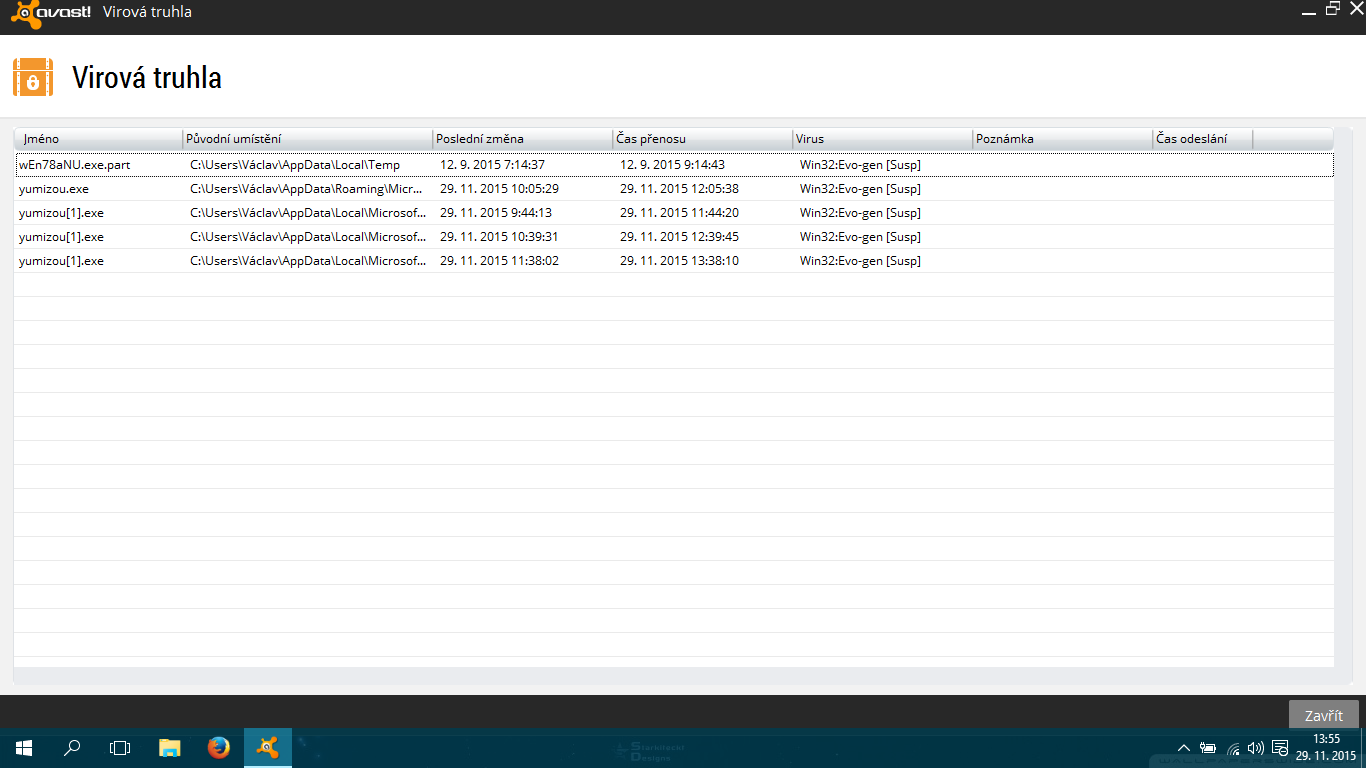
Task: Restore down the Virová truhla window
Action: [x=1332, y=9]
